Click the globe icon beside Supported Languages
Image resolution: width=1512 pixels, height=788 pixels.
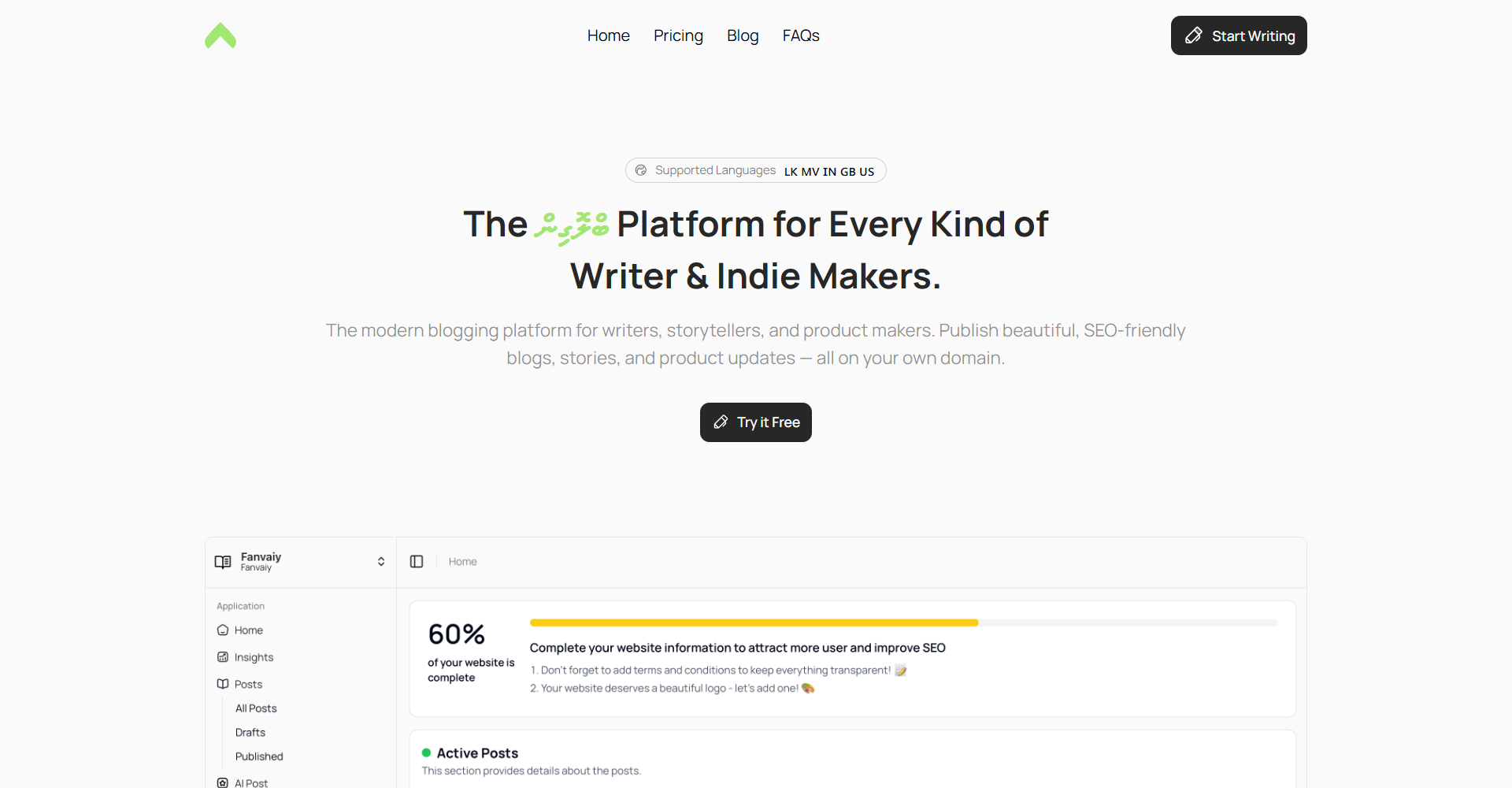[x=641, y=170]
